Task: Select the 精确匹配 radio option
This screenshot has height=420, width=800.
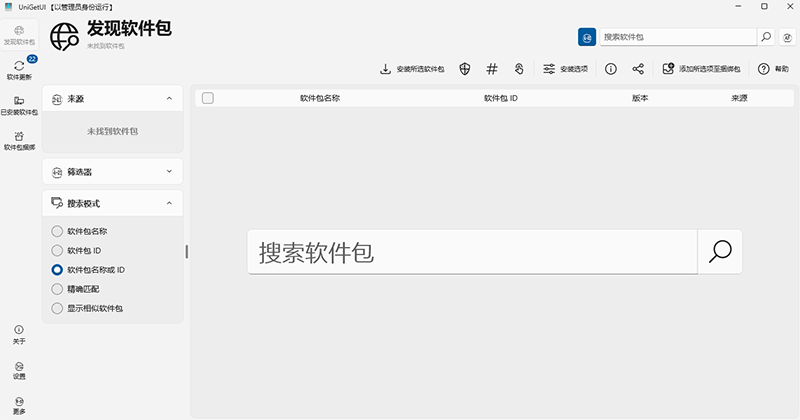Action: tap(57, 289)
